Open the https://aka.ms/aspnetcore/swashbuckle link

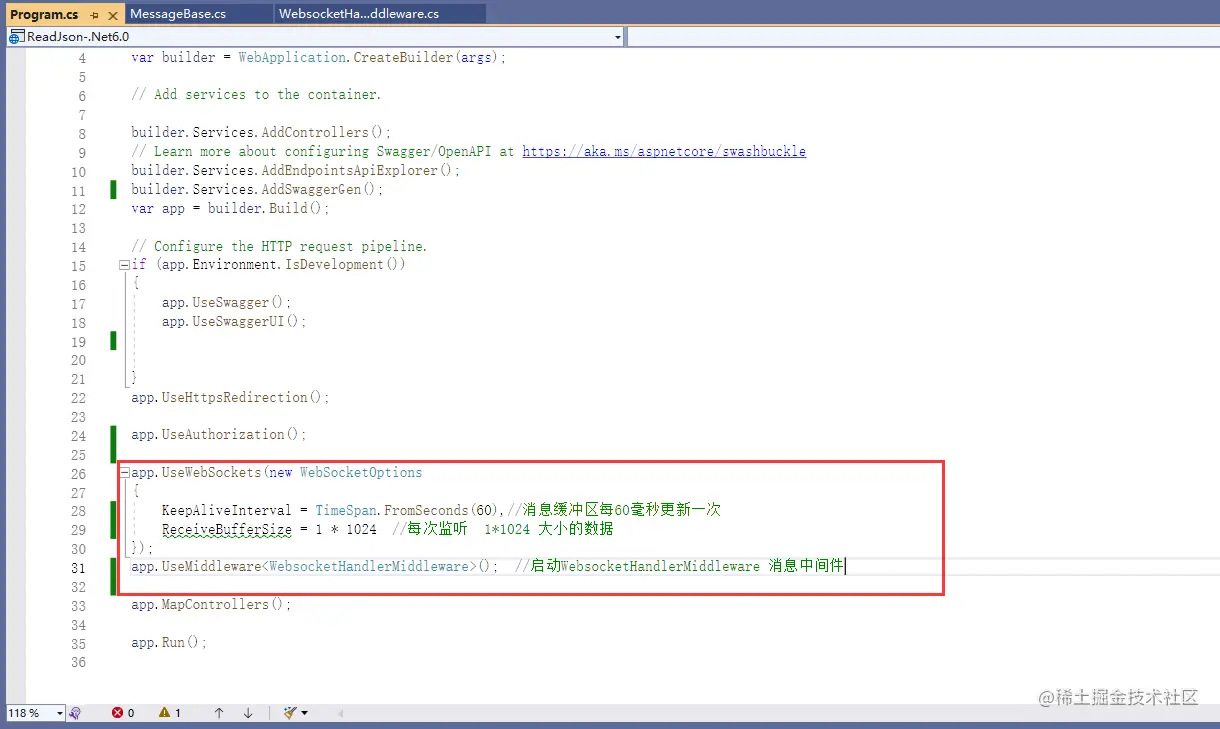(x=664, y=152)
